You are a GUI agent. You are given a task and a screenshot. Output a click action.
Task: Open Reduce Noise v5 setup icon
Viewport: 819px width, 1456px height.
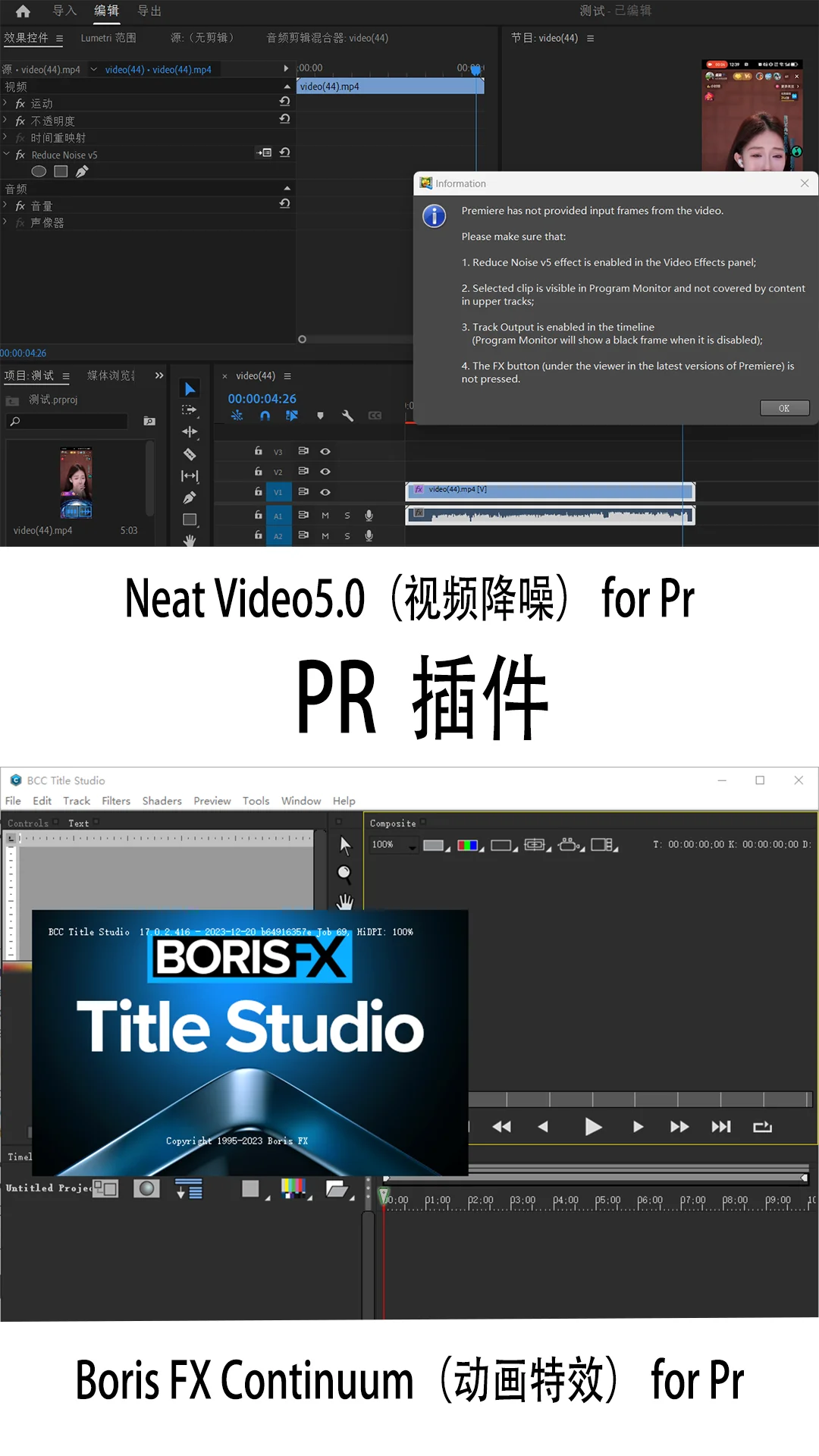tap(264, 152)
